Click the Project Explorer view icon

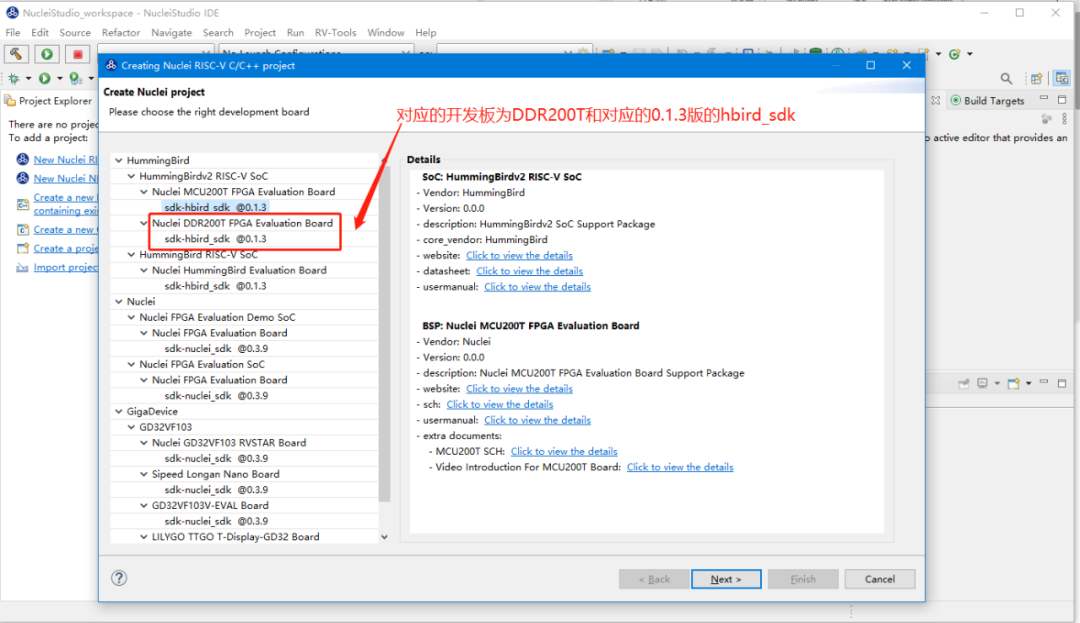[x=10, y=101]
